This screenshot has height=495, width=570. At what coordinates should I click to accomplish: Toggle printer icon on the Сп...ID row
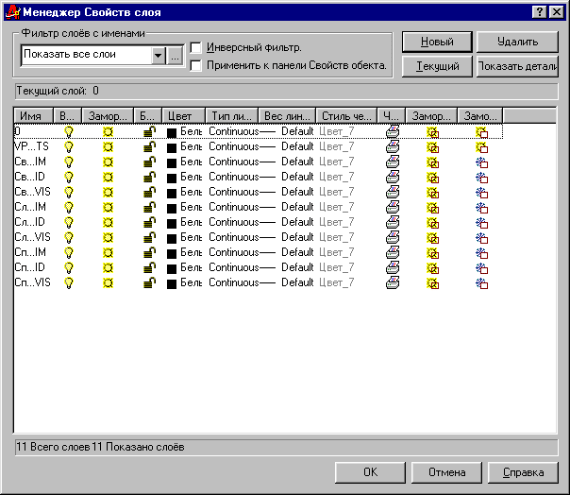pos(392,268)
